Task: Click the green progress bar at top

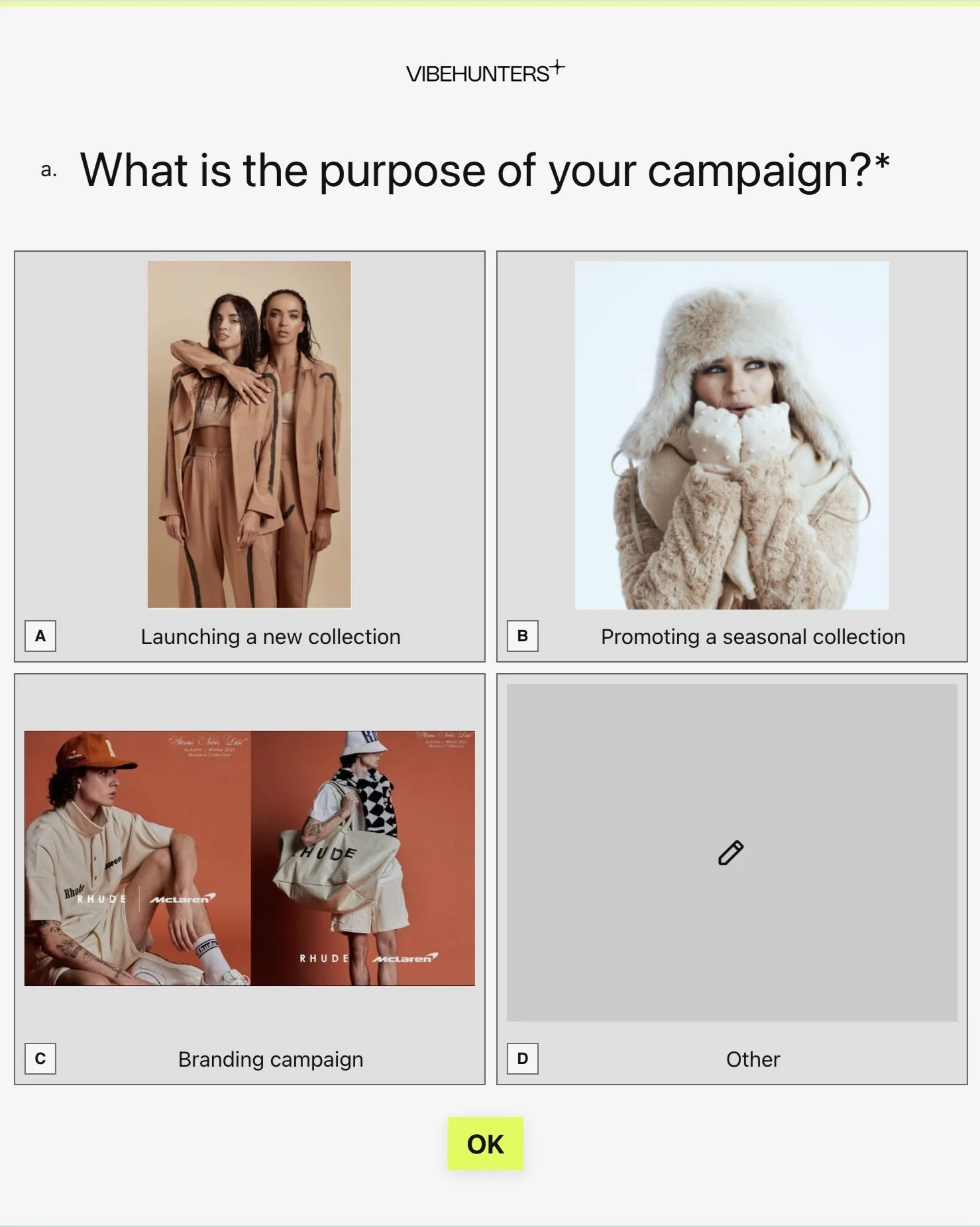Action: point(490,3)
